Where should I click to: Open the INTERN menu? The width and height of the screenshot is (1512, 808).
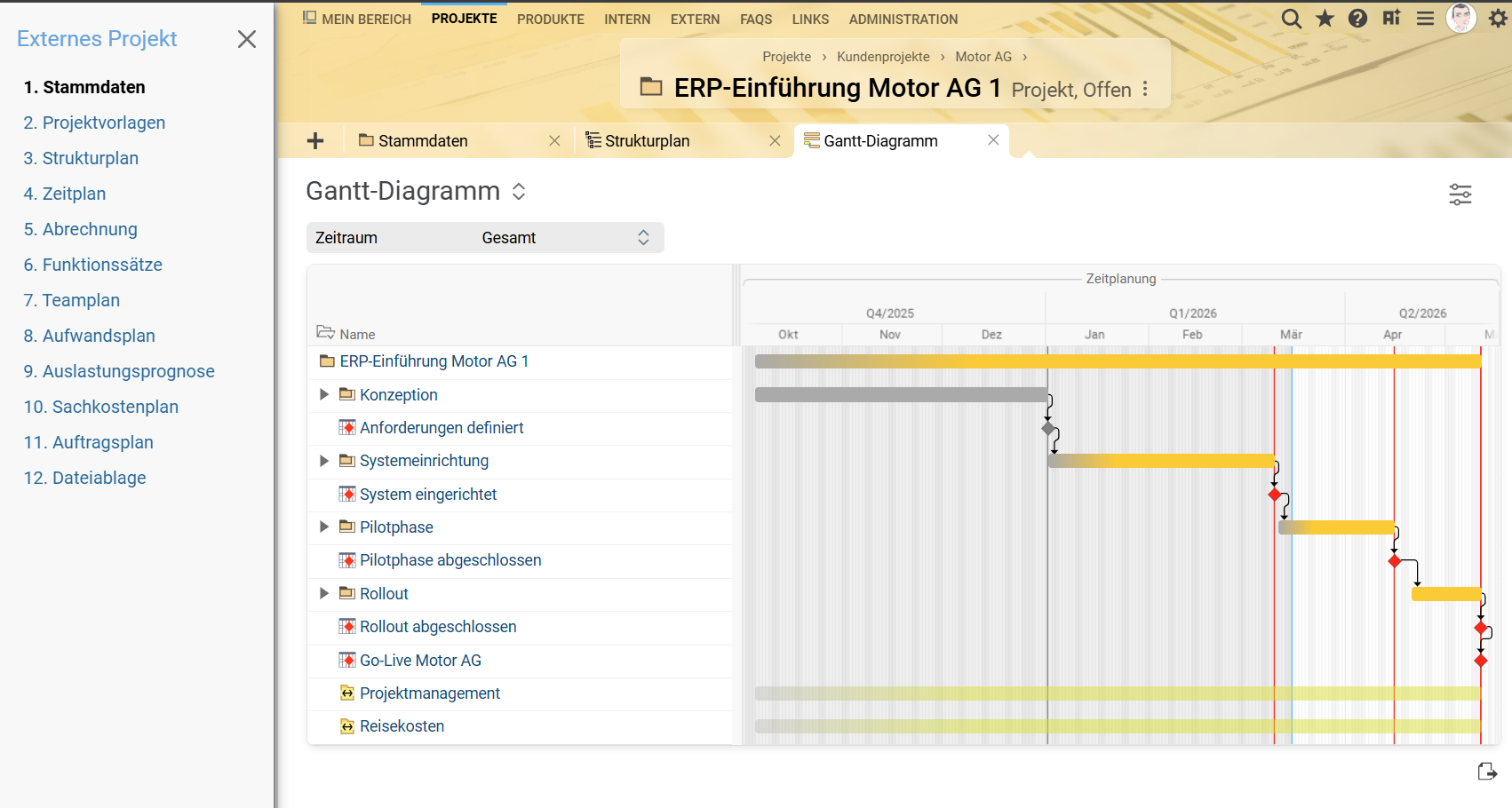(x=627, y=19)
